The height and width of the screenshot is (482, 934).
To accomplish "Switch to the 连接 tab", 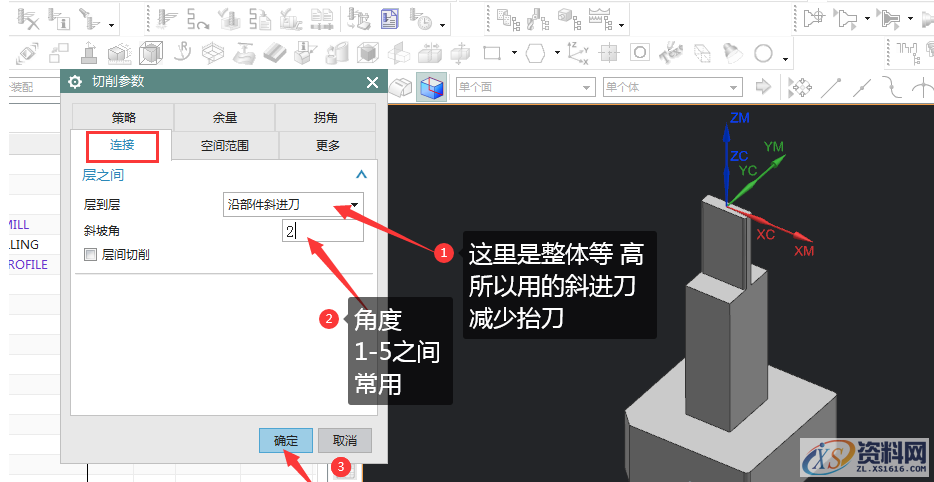I will (x=122, y=145).
